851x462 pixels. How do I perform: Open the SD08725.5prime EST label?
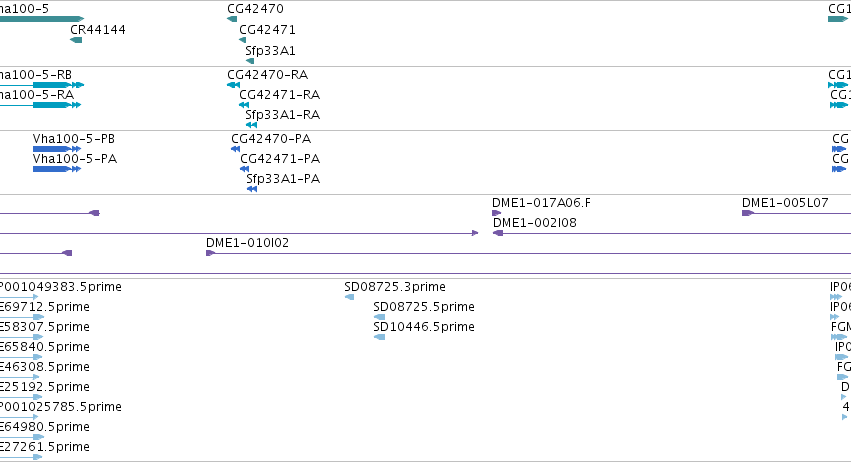point(424,307)
